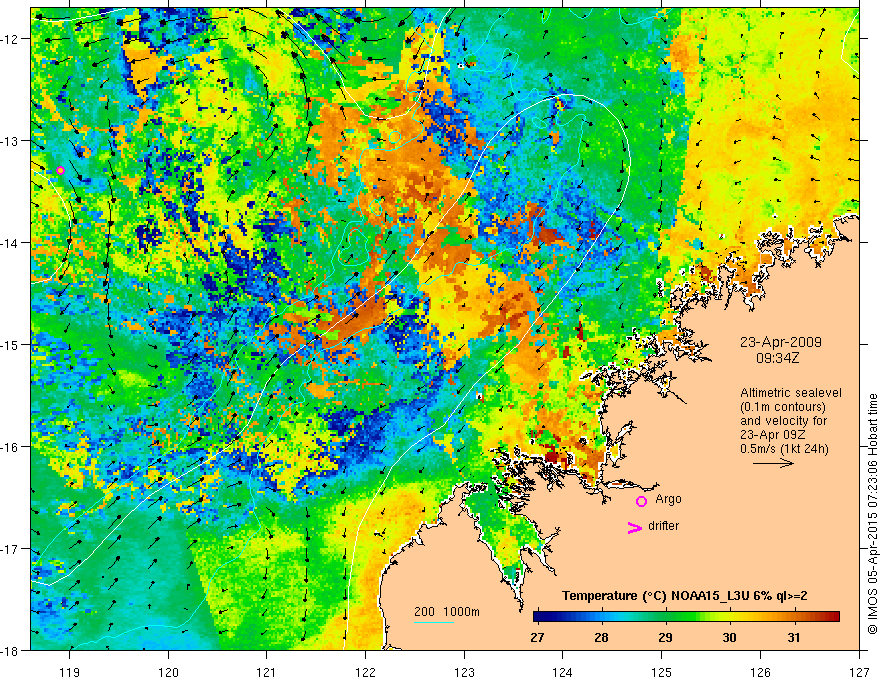The width and height of the screenshot is (880, 680).
Task: Click the colorbar value '31'
Action: [793, 638]
